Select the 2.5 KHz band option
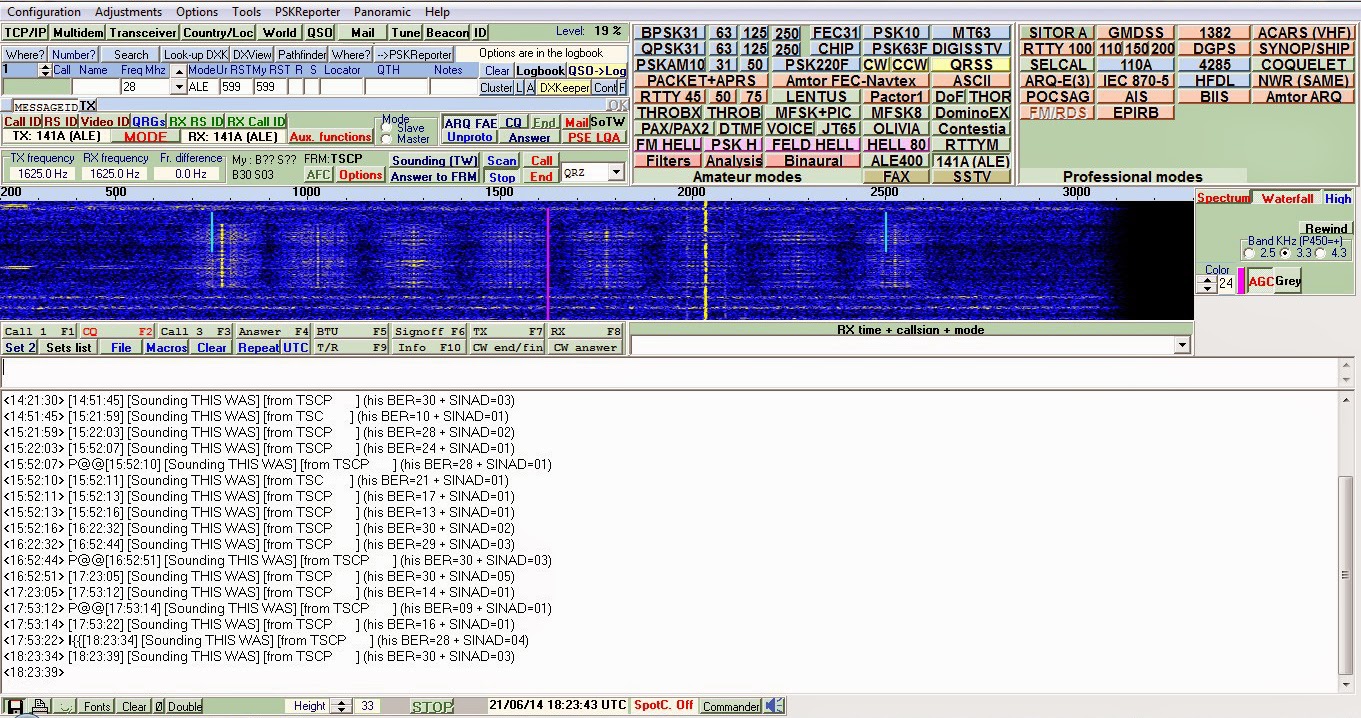This screenshot has height=718, width=1361. (x=1249, y=253)
